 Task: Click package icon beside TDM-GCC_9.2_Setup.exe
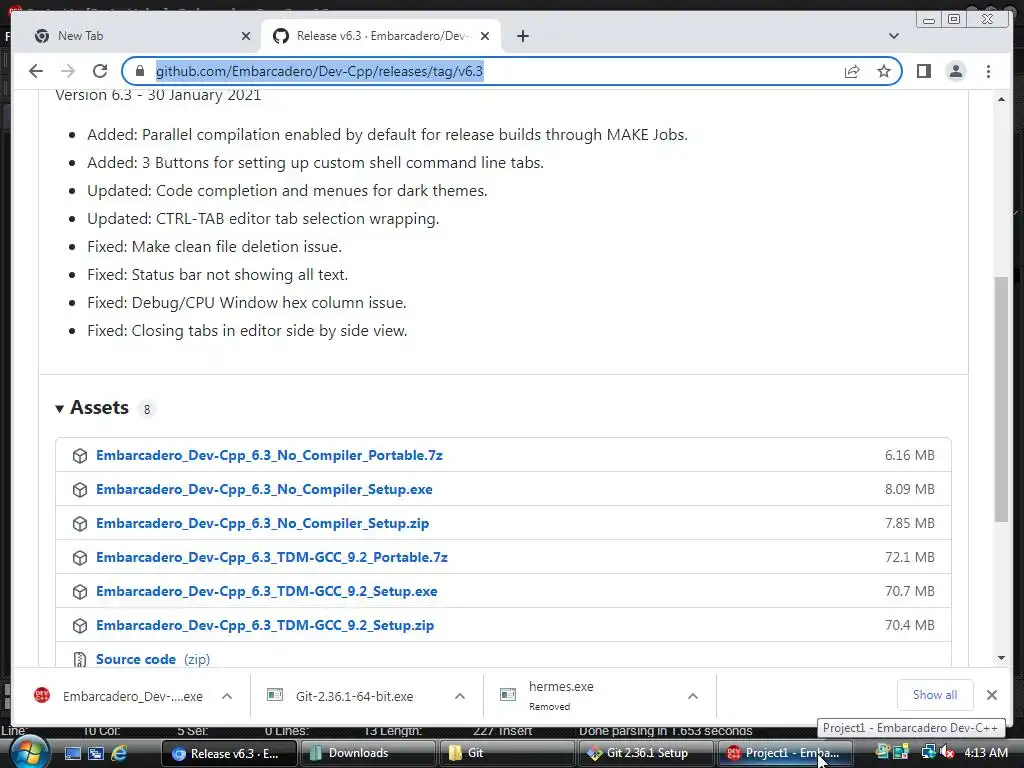[80, 592]
